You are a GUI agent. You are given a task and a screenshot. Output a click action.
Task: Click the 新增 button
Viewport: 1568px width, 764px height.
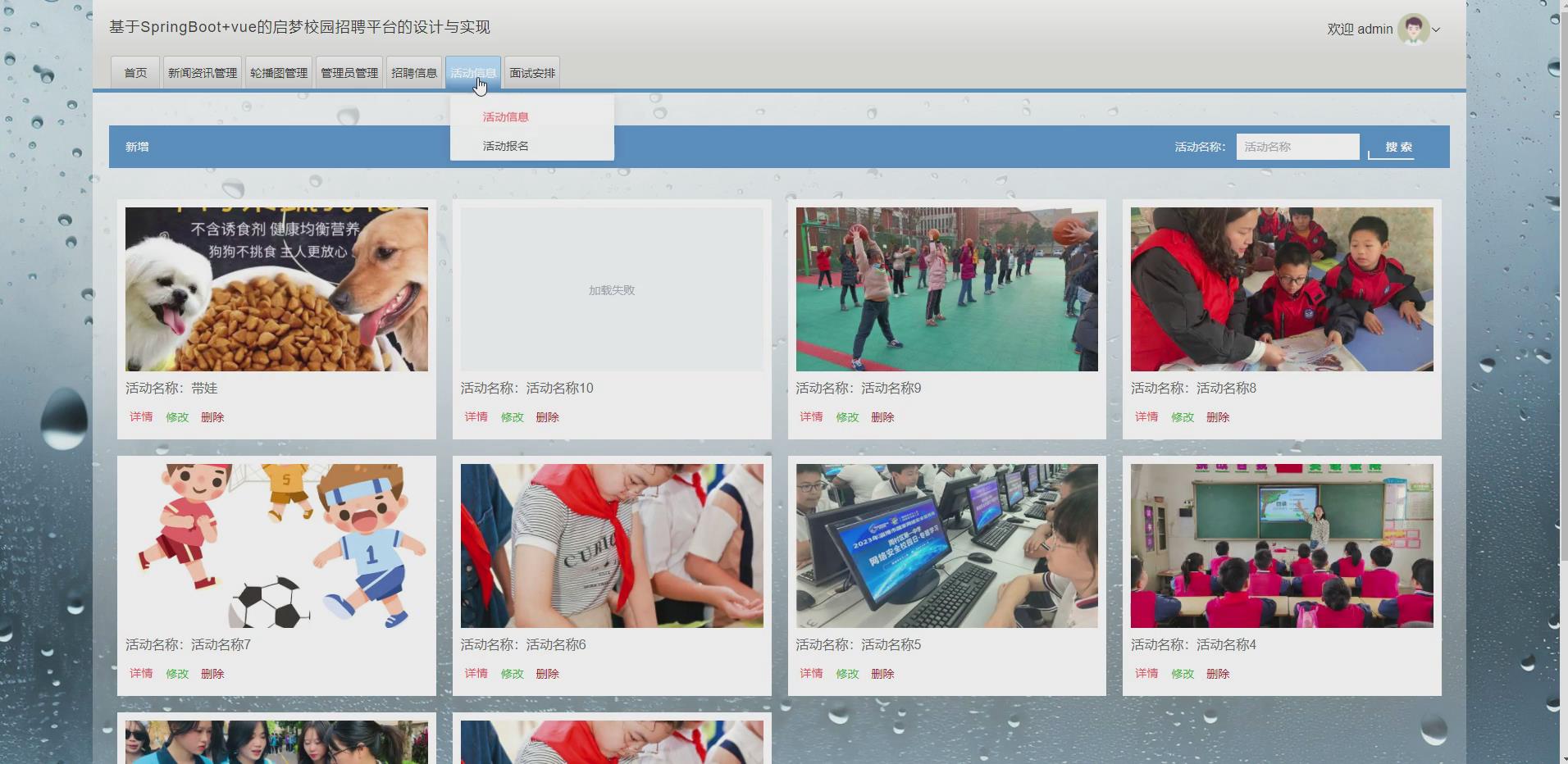click(x=137, y=147)
